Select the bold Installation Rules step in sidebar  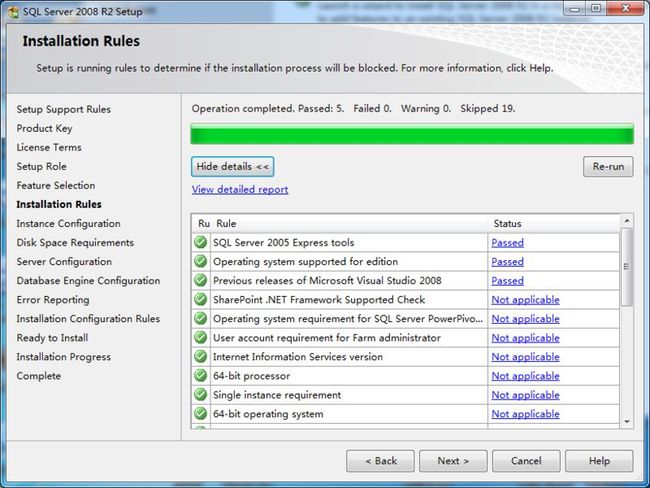coord(59,204)
